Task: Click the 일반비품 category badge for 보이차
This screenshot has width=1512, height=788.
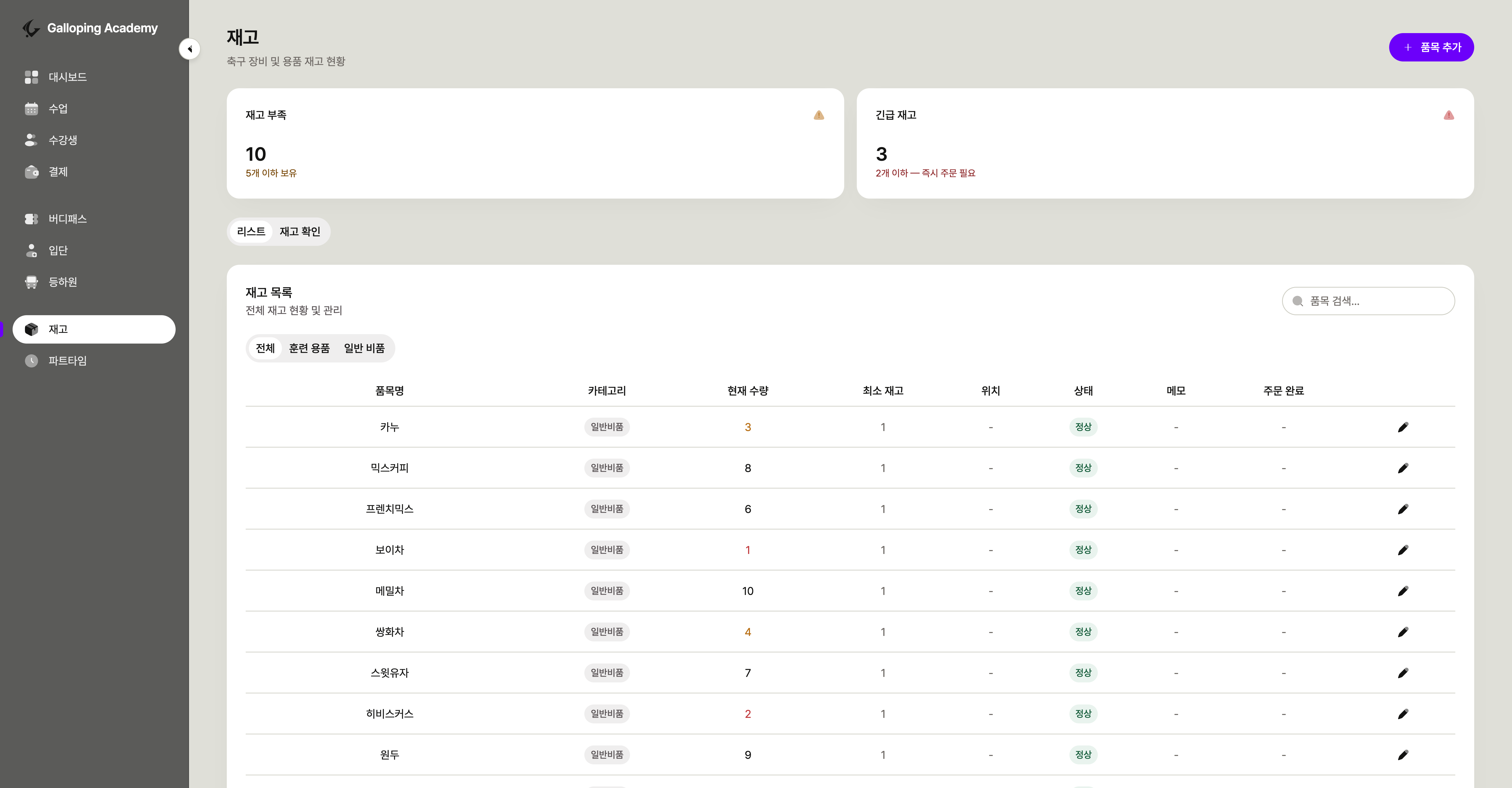Action: (607, 550)
